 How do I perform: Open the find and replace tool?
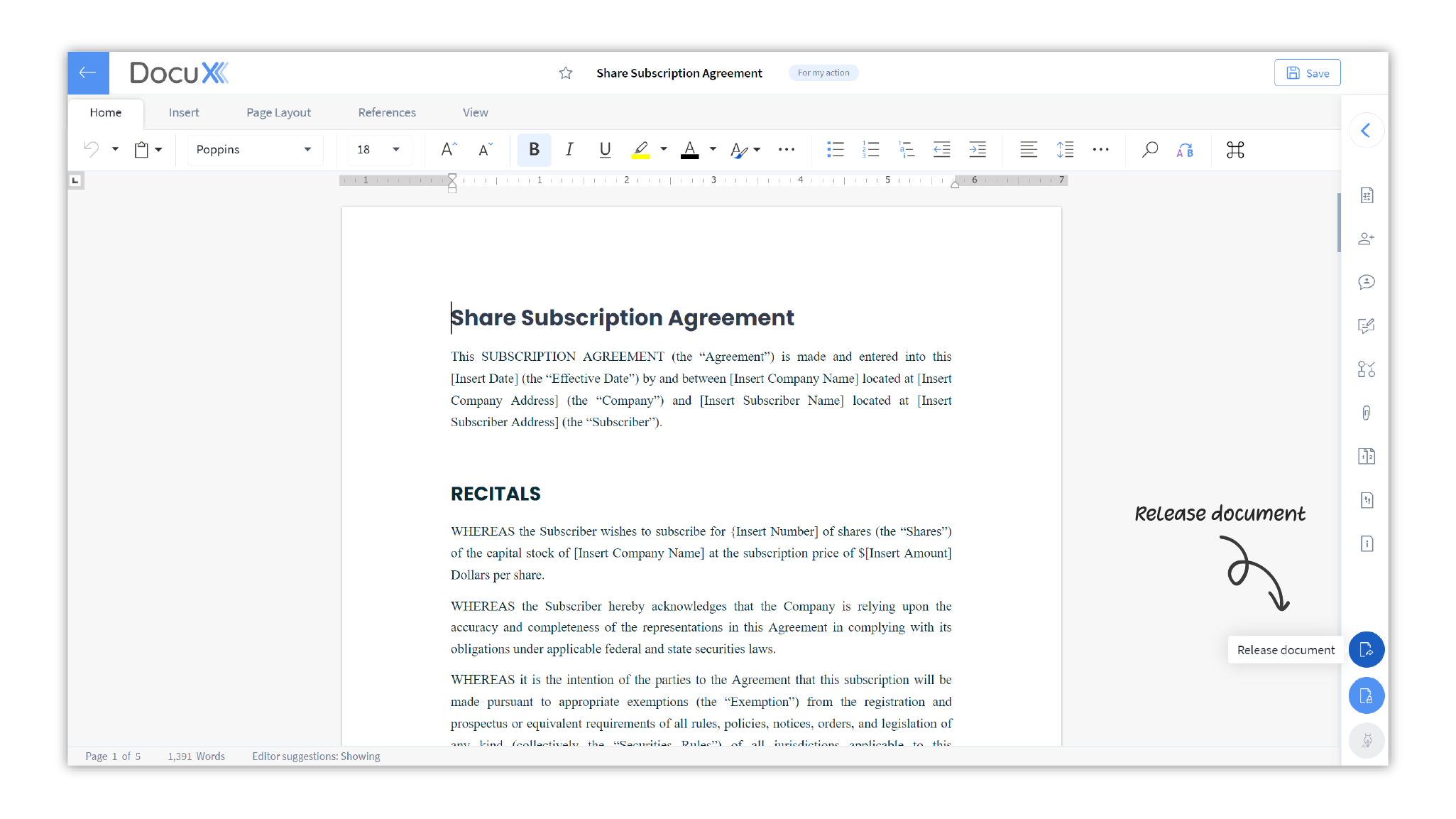pyautogui.click(x=1185, y=149)
